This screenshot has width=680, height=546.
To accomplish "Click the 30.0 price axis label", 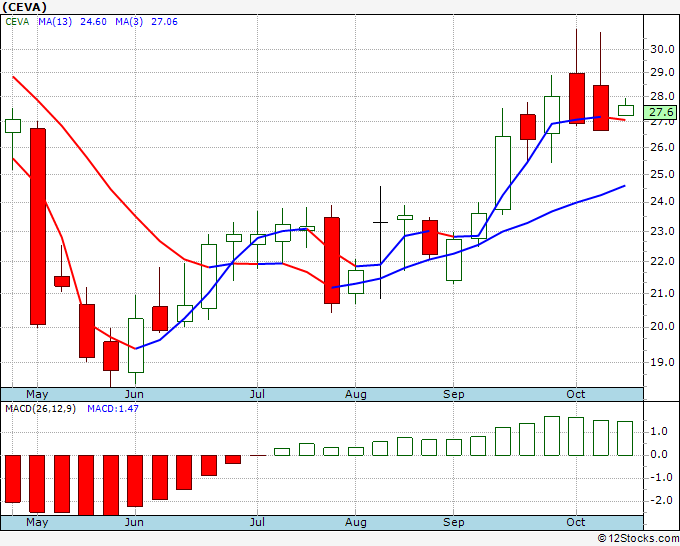I will point(662,49).
